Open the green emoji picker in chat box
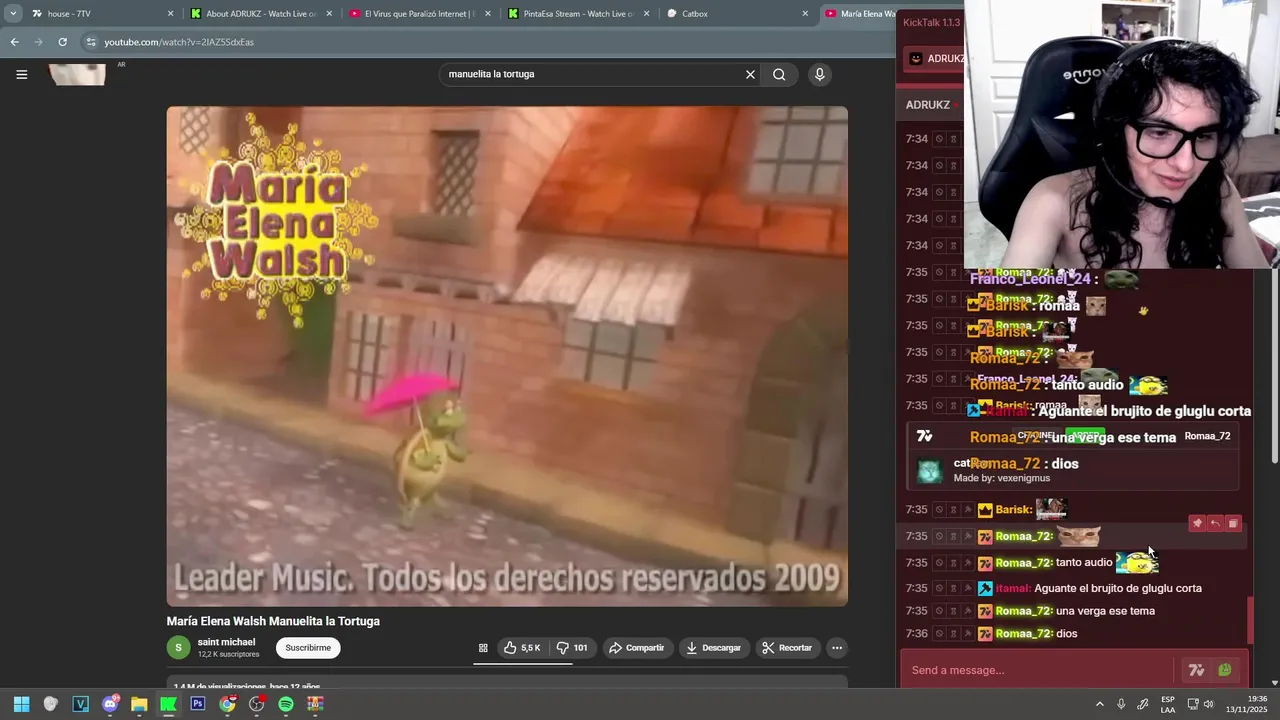 point(1225,670)
